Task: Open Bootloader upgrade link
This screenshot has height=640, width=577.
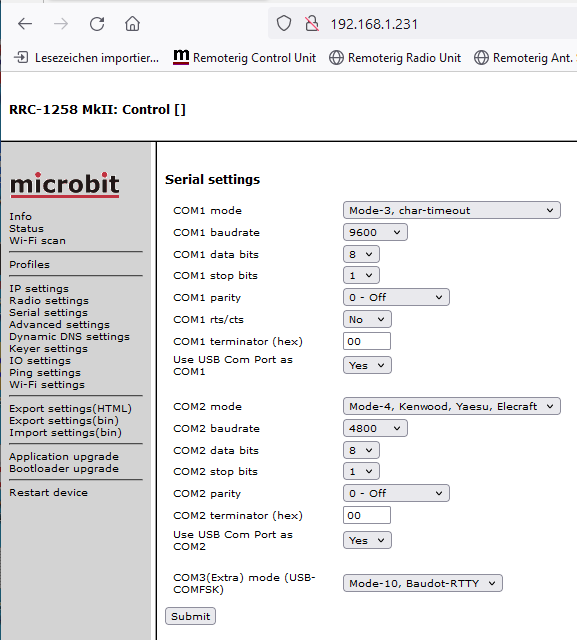Action: pyautogui.click(x=64, y=469)
